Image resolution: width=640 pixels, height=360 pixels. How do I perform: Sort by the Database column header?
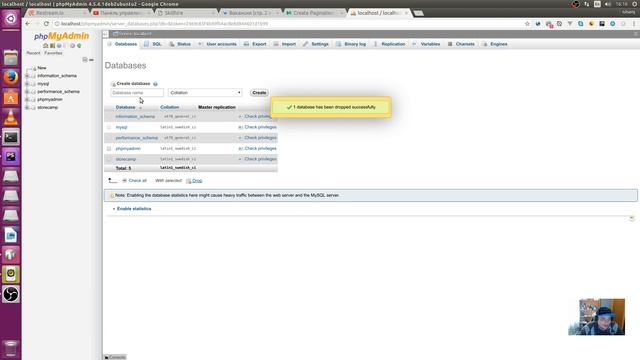(x=125, y=107)
